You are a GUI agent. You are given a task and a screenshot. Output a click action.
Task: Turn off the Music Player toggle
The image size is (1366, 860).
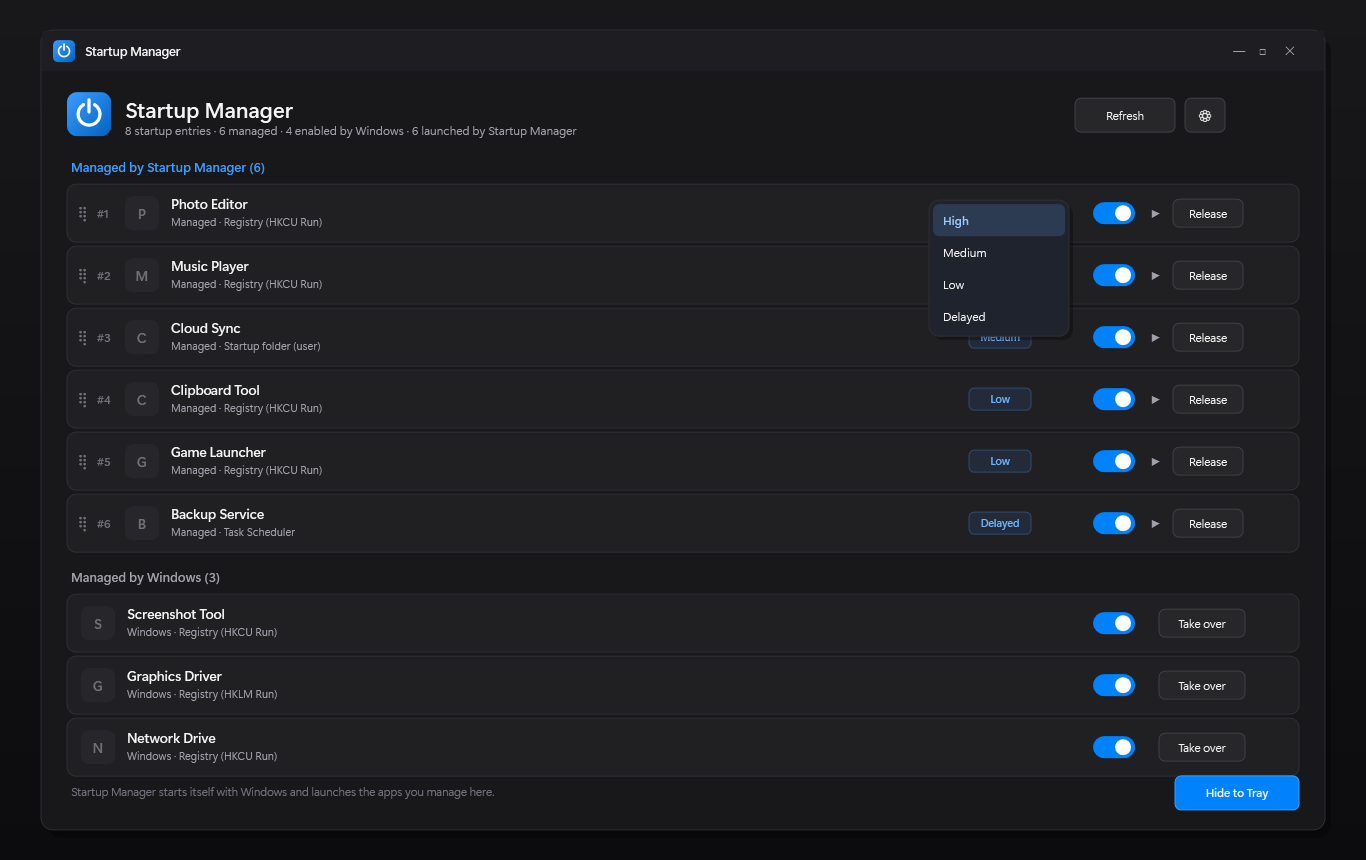point(1114,275)
